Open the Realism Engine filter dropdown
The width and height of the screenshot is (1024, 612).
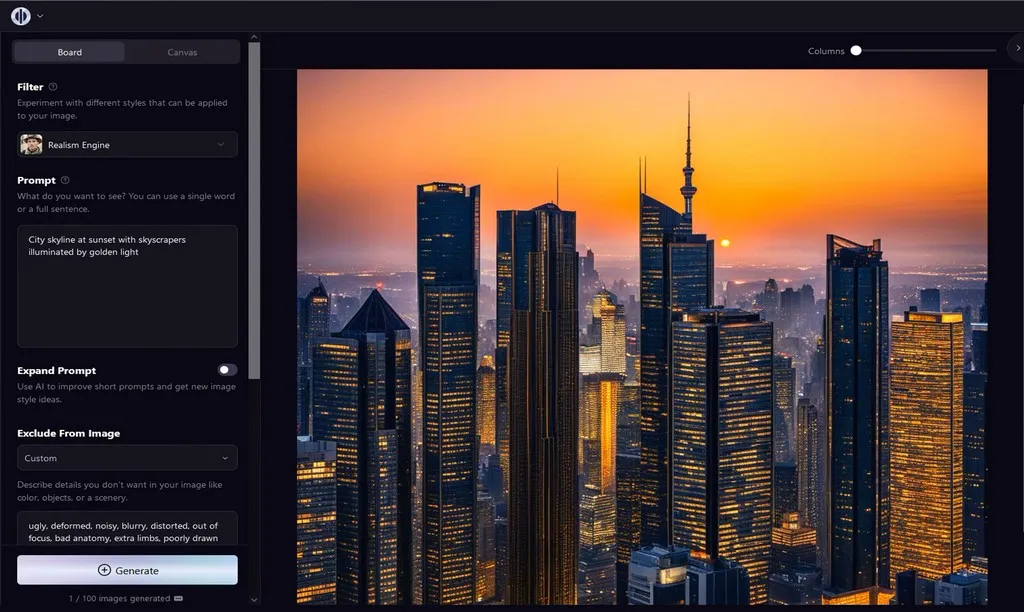point(222,144)
